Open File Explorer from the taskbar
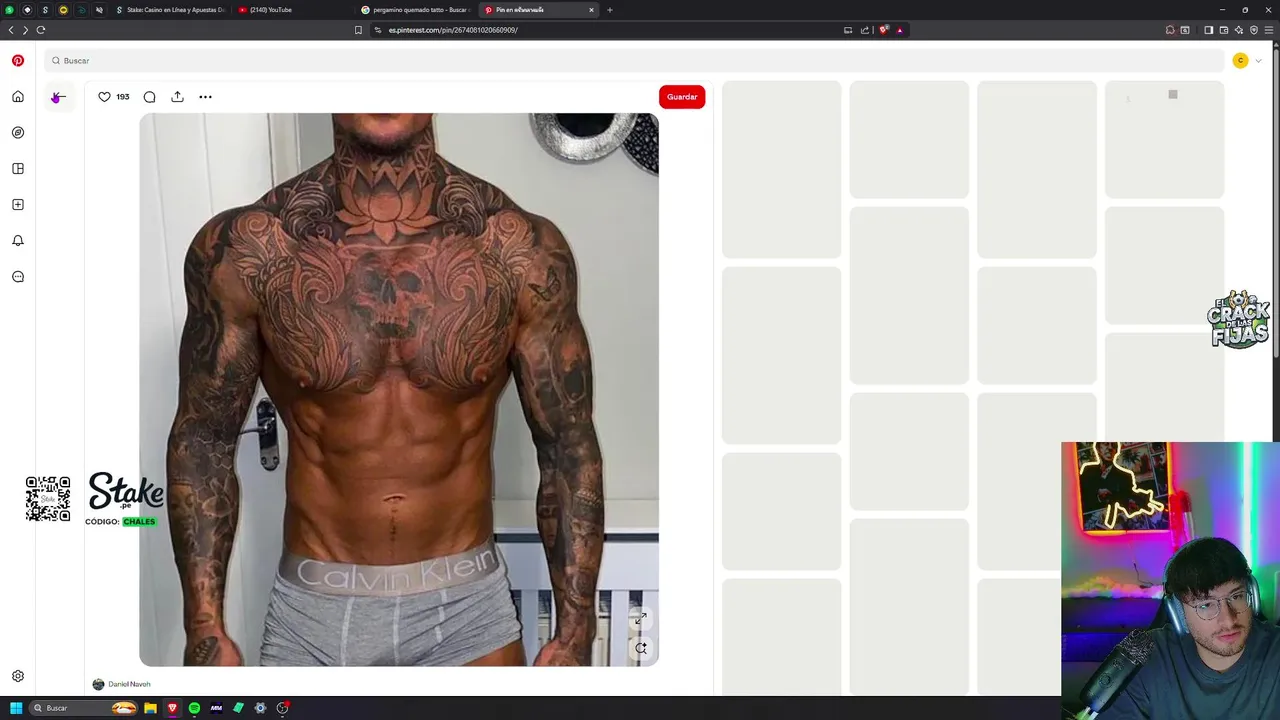1280x720 pixels. click(x=150, y=708)
